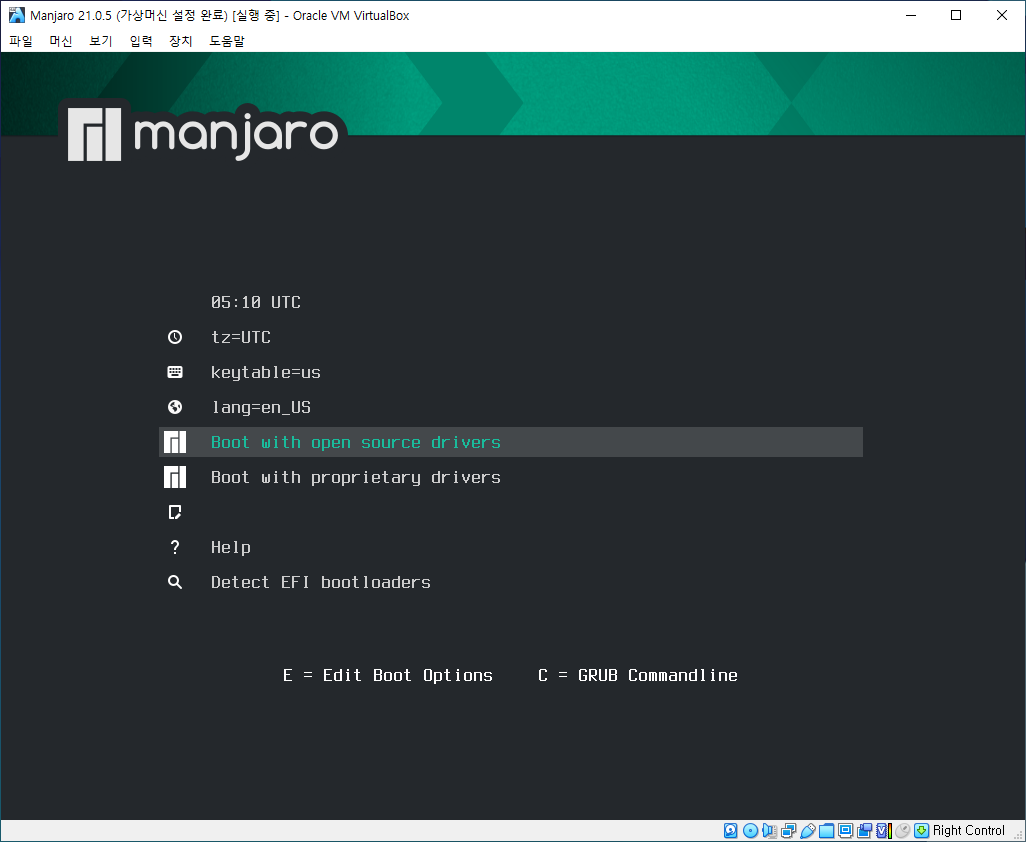Viewport: 1026px width, 842px height.
Task: Select Detect EFI bootloaders
Action: [x=321, y=582]
